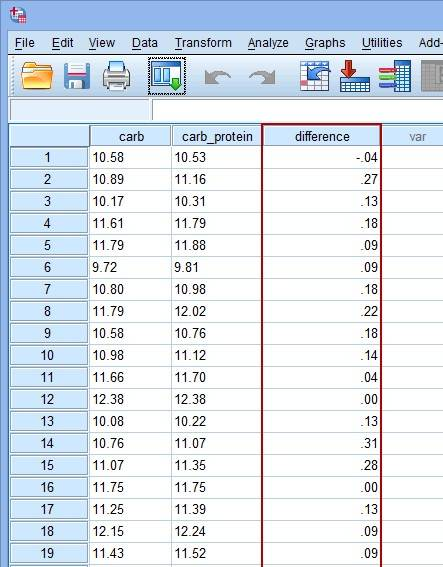The width and height of the screenshot is (443, 567).
Task: Click the Print icon
Action: coord(116,76)
